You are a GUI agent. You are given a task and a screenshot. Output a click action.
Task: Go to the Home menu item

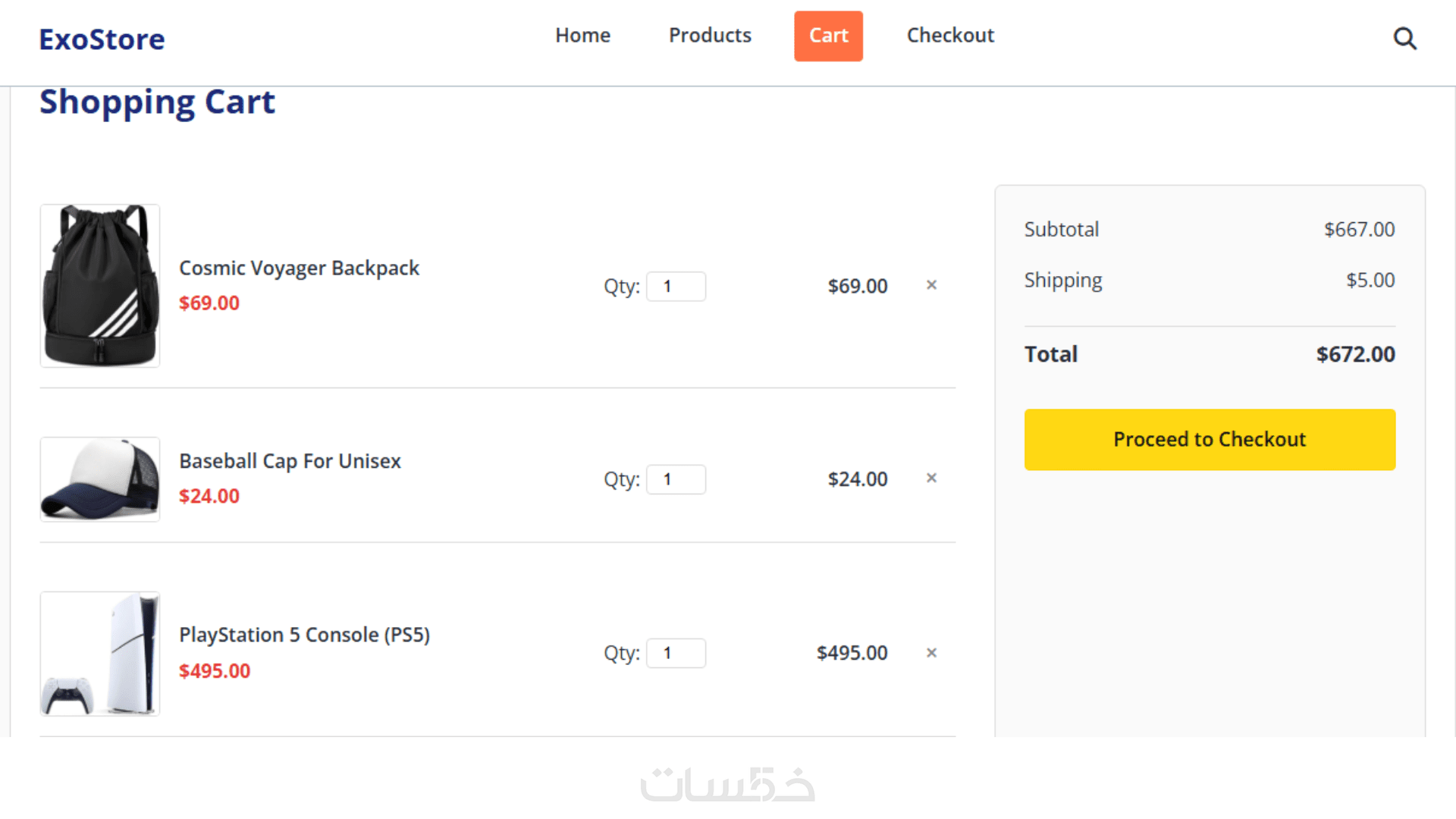582,36
